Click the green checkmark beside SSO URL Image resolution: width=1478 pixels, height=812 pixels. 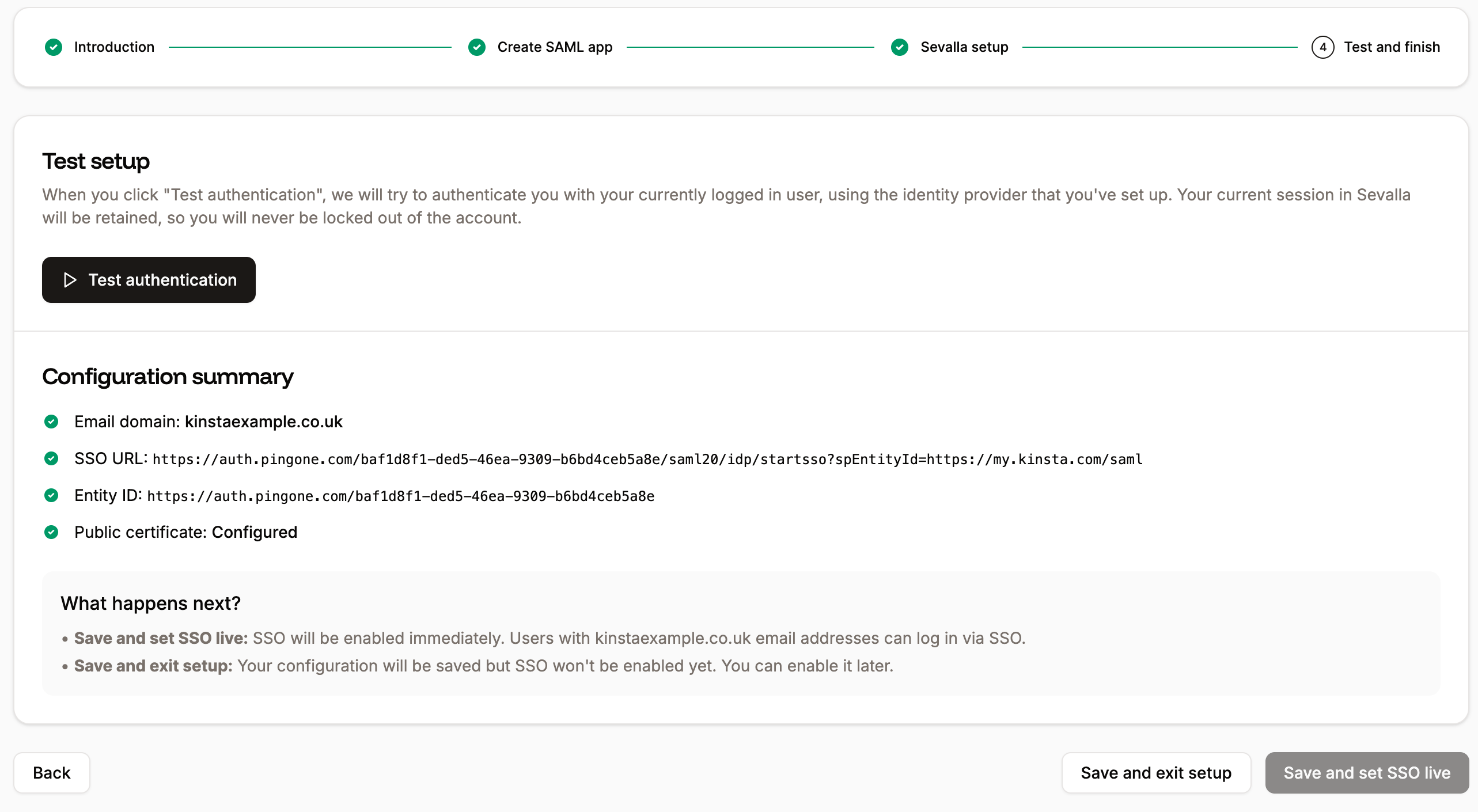click(x=52, y=458)
